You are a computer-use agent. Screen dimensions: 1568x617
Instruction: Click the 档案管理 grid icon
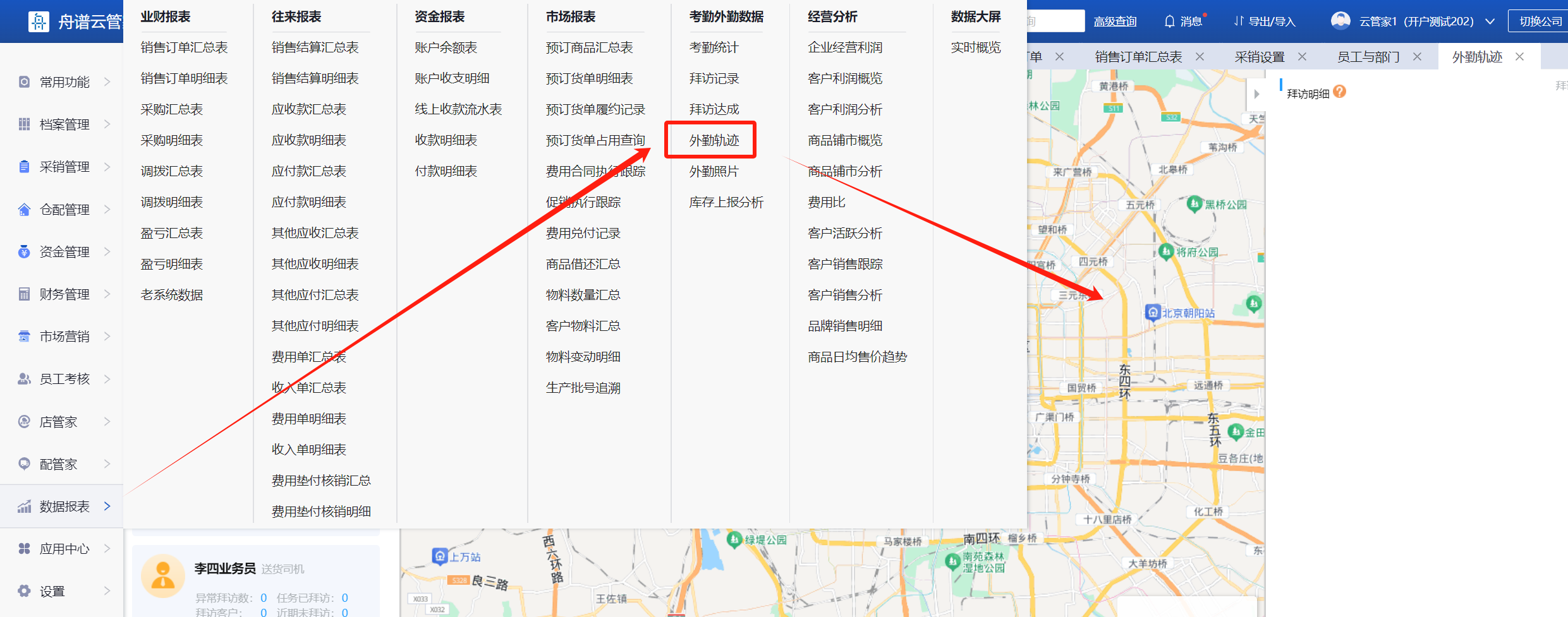tap(24, 124)
